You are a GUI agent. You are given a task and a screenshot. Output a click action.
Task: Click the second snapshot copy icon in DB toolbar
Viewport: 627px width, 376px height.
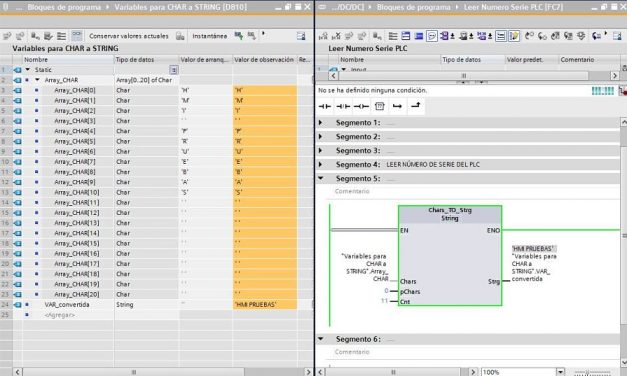(252, 36)
